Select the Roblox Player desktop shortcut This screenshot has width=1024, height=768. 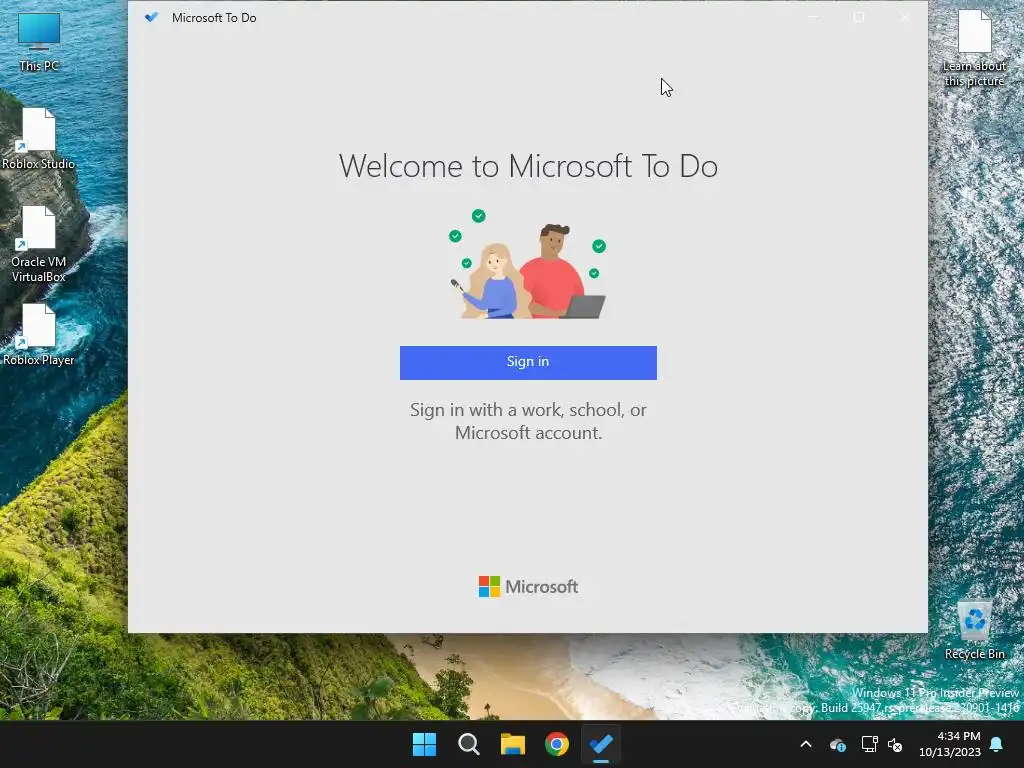39,335
